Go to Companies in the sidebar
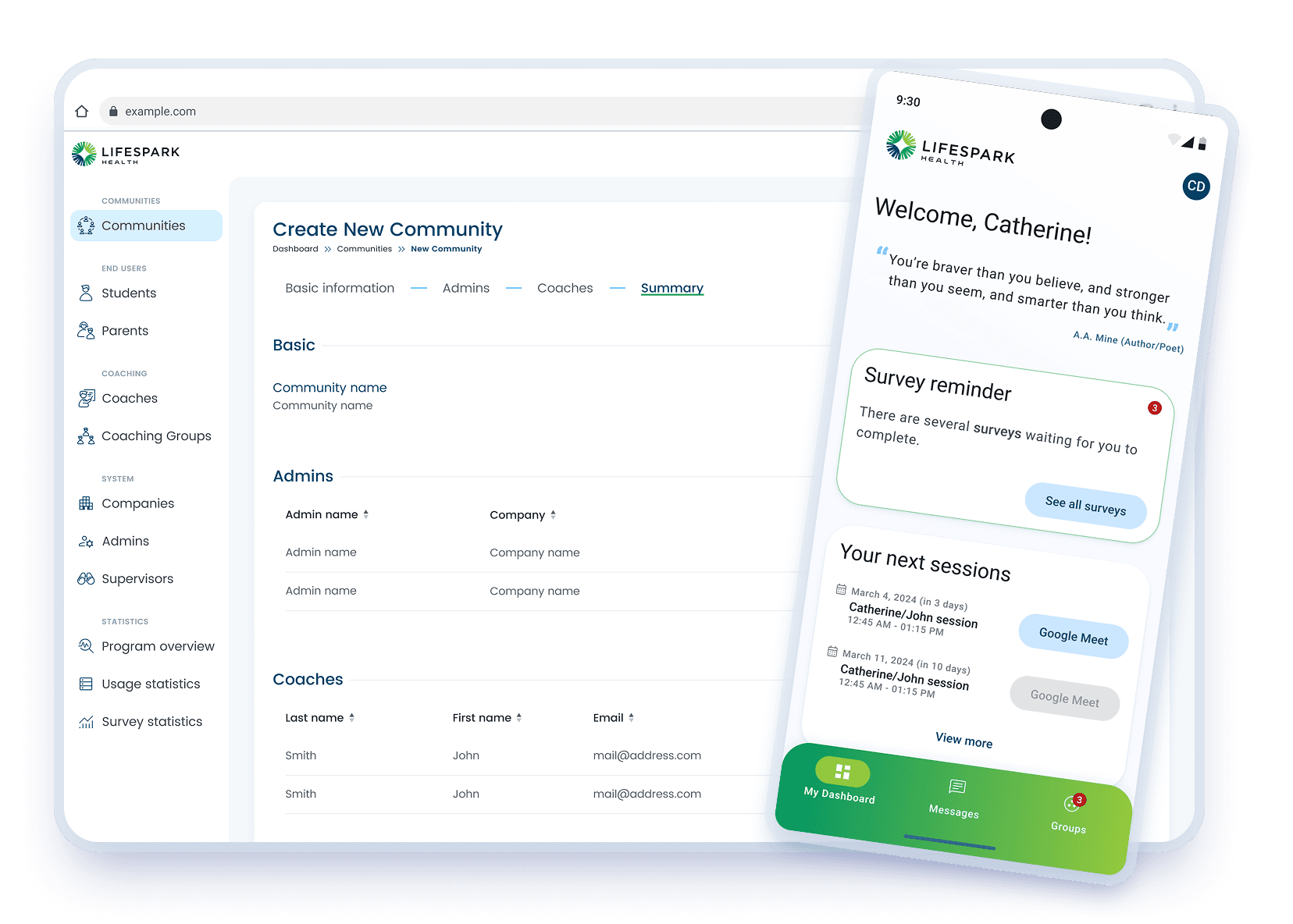The image size is (1293, 924). click(x=137, y=504)
